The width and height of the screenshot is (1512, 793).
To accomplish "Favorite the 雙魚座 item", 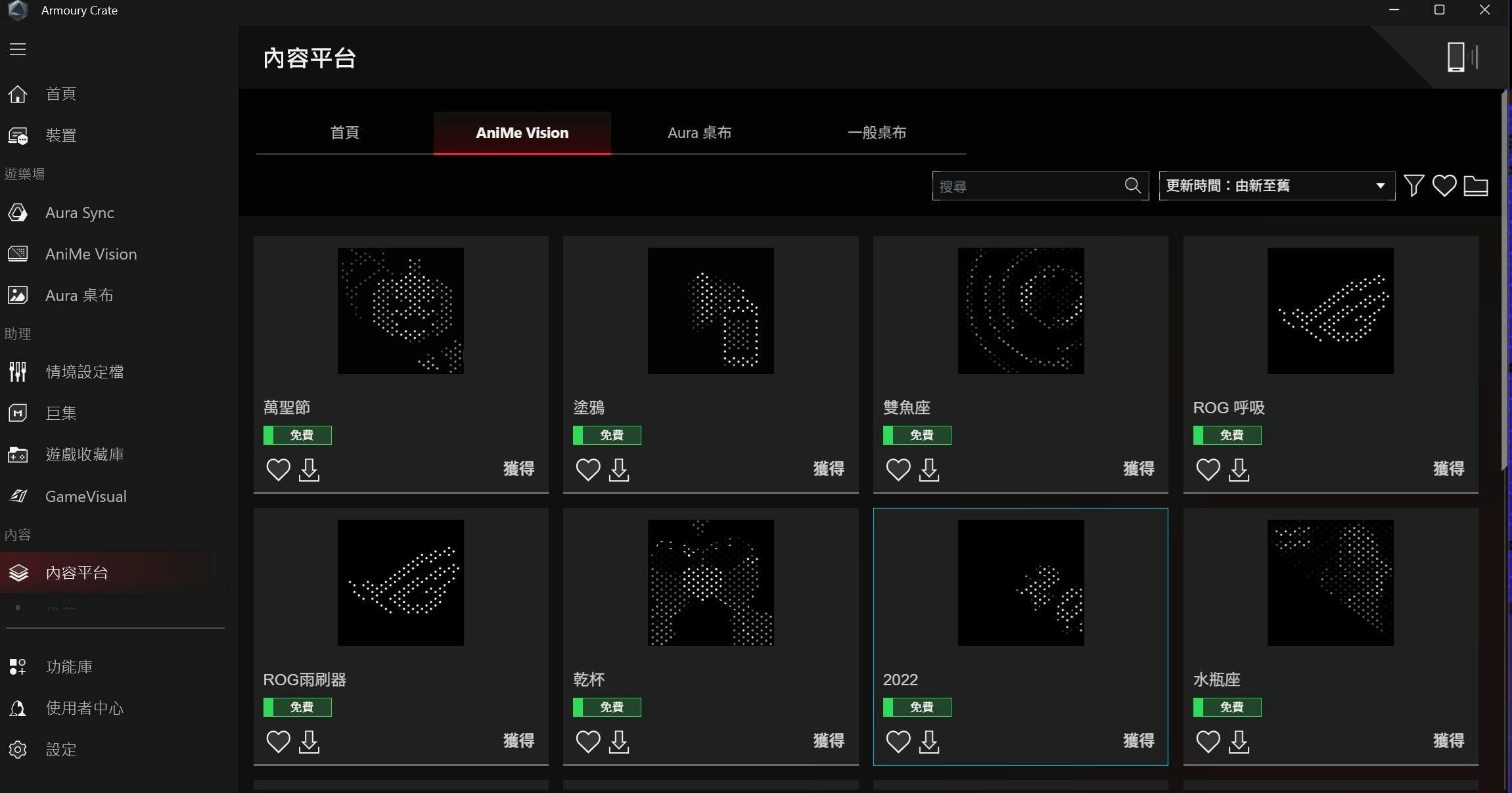I will [898, 470].
